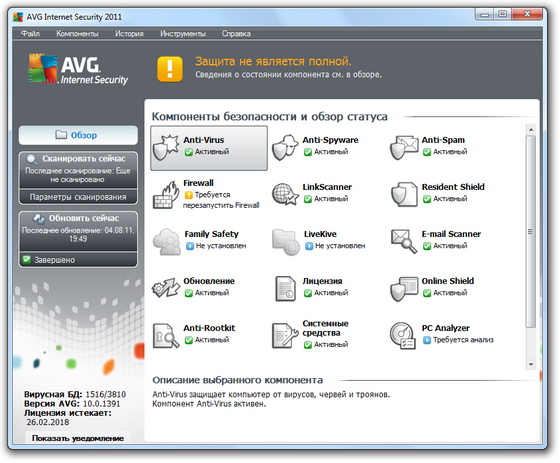Click scrollbar down arrow in components list

coord(531,364)
